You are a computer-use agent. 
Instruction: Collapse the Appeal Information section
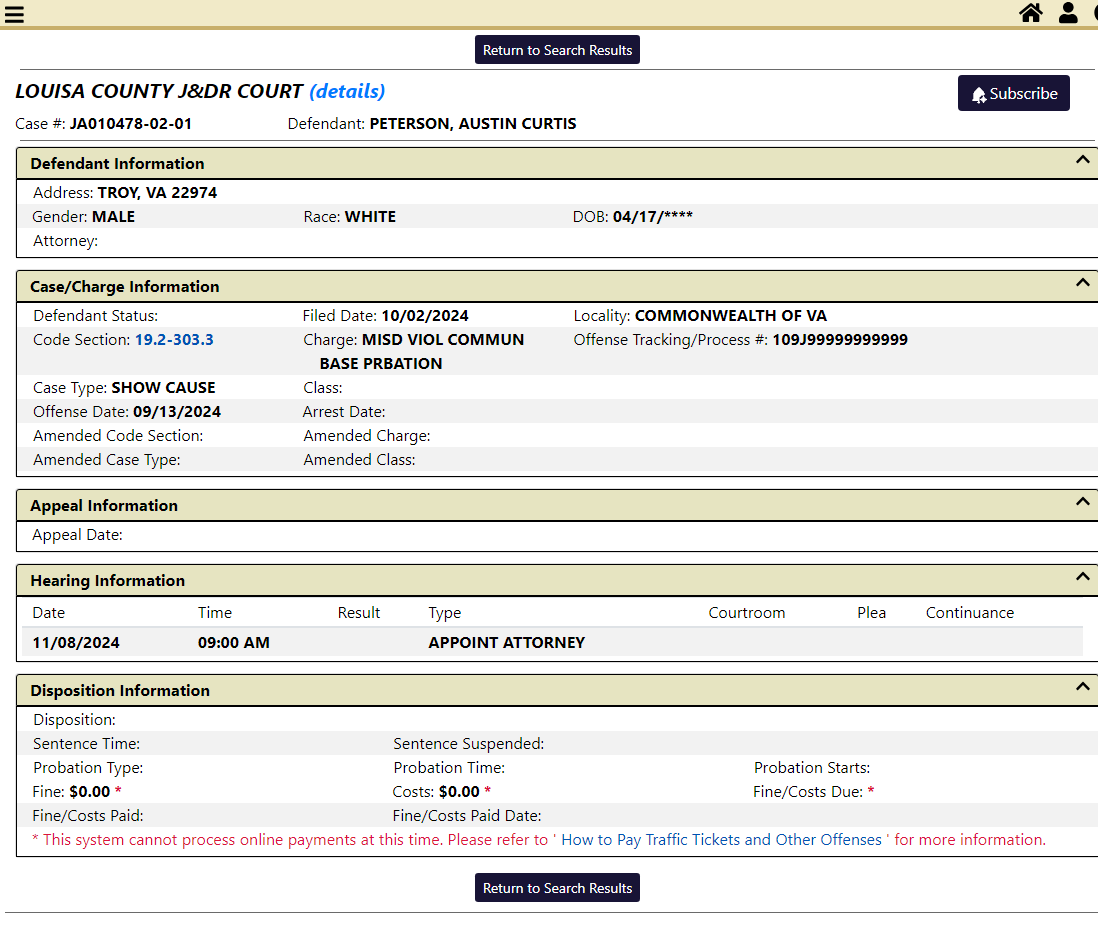(x=1082, y=501)
